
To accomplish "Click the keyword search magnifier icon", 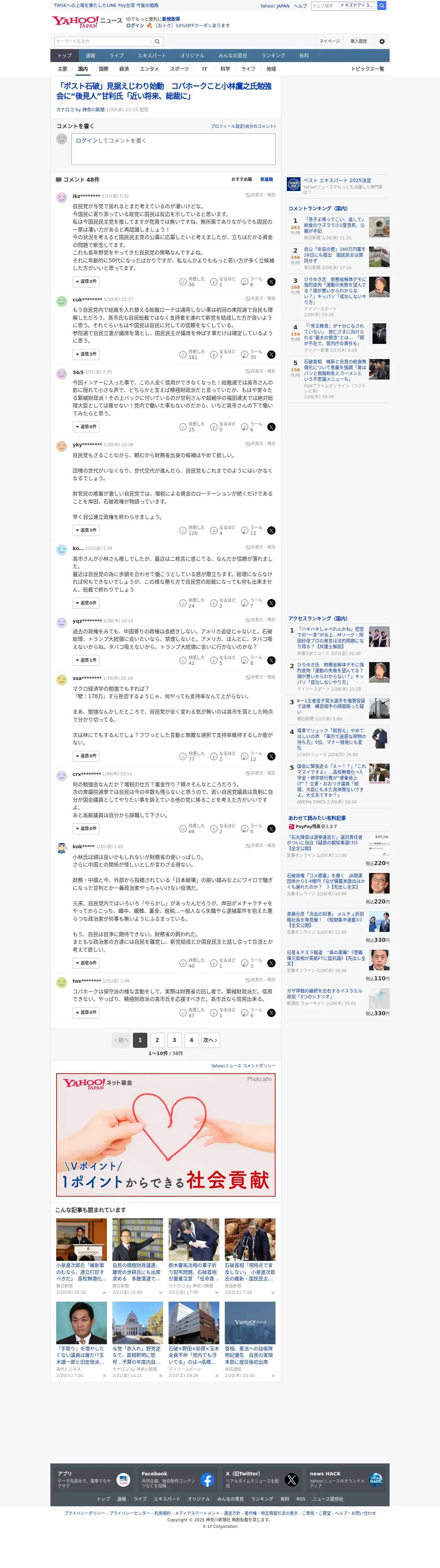I will [x=157, y=41].
